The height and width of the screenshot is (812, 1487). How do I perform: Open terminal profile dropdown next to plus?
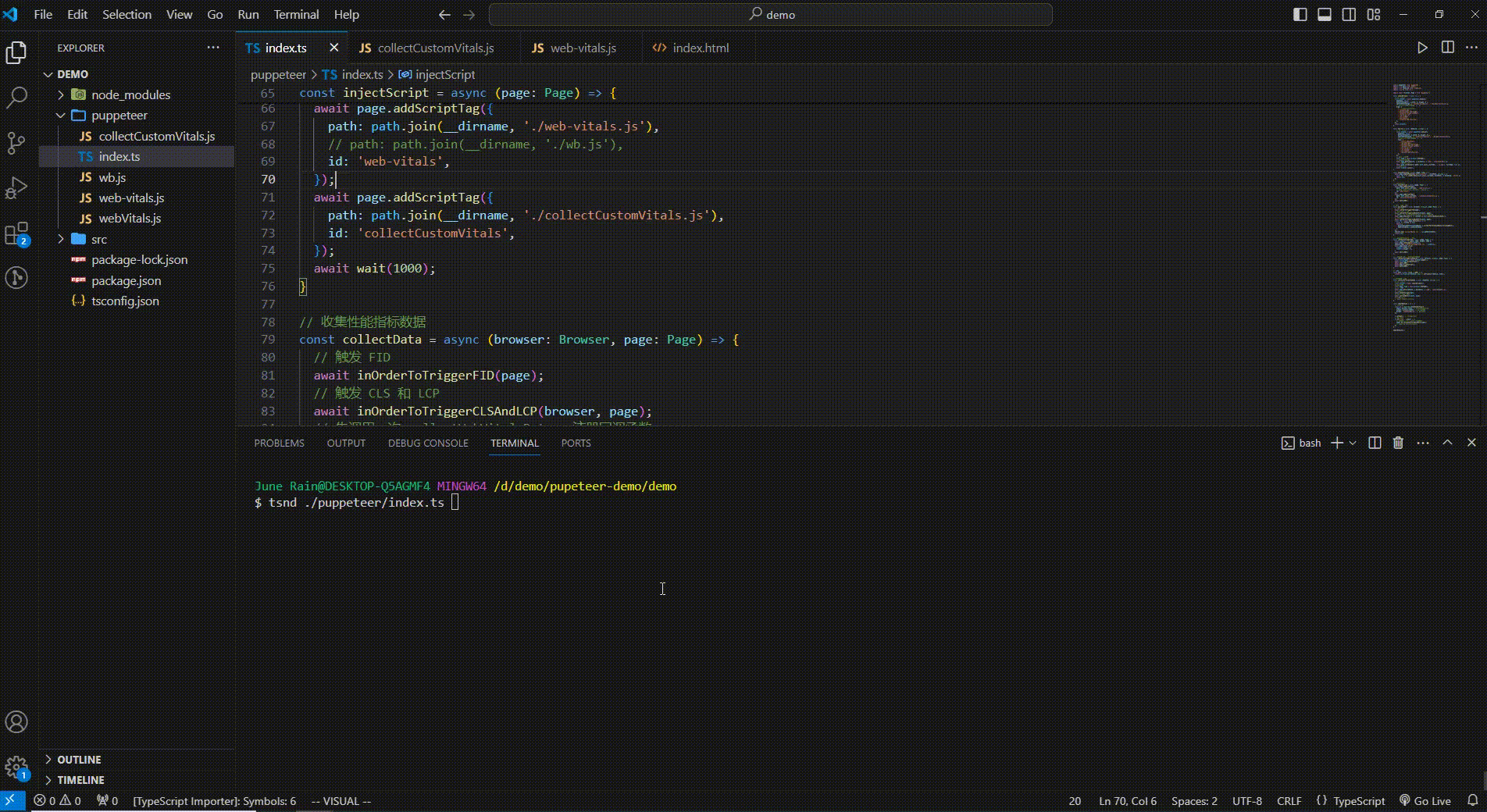pyautogui.click(x=1352, y=443)
